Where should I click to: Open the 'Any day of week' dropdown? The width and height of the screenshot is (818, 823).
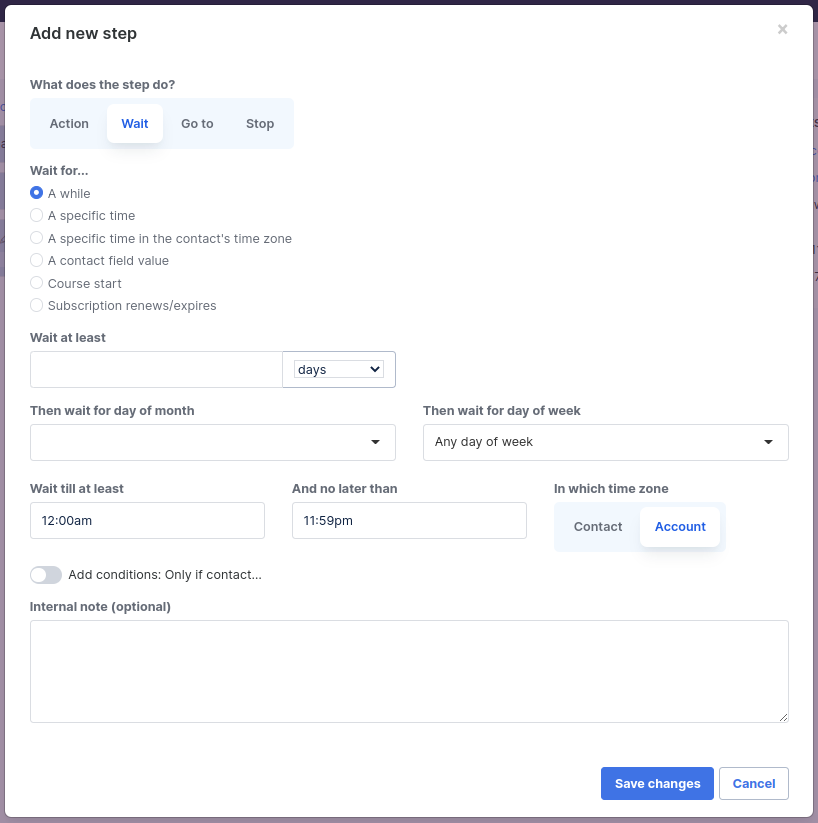coord(606,442)
